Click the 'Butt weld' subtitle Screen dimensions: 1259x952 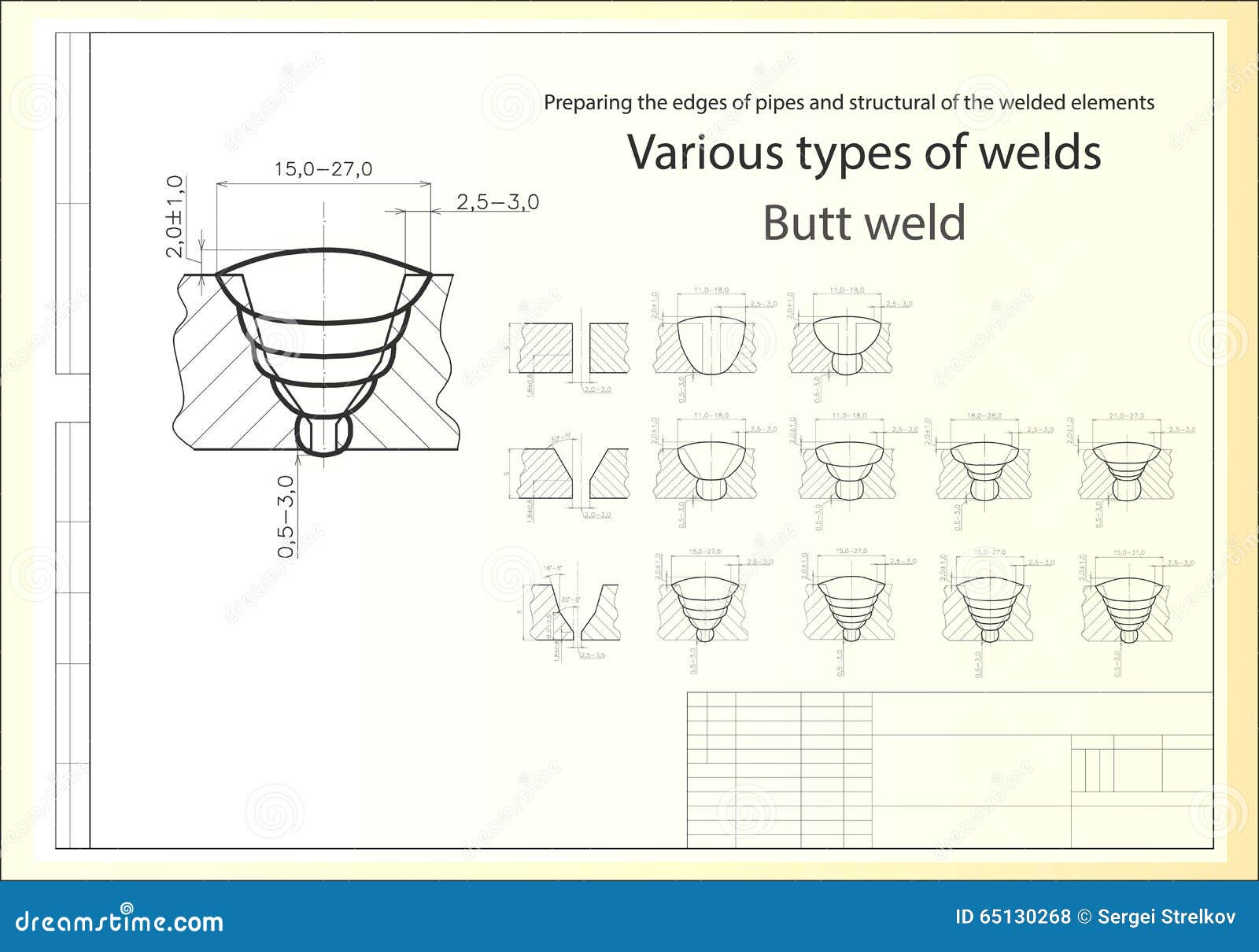[866, 225]
